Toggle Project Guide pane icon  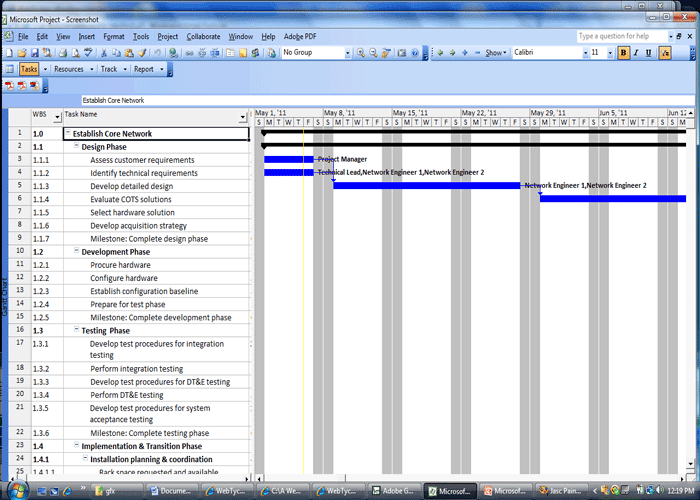(10, 69)
